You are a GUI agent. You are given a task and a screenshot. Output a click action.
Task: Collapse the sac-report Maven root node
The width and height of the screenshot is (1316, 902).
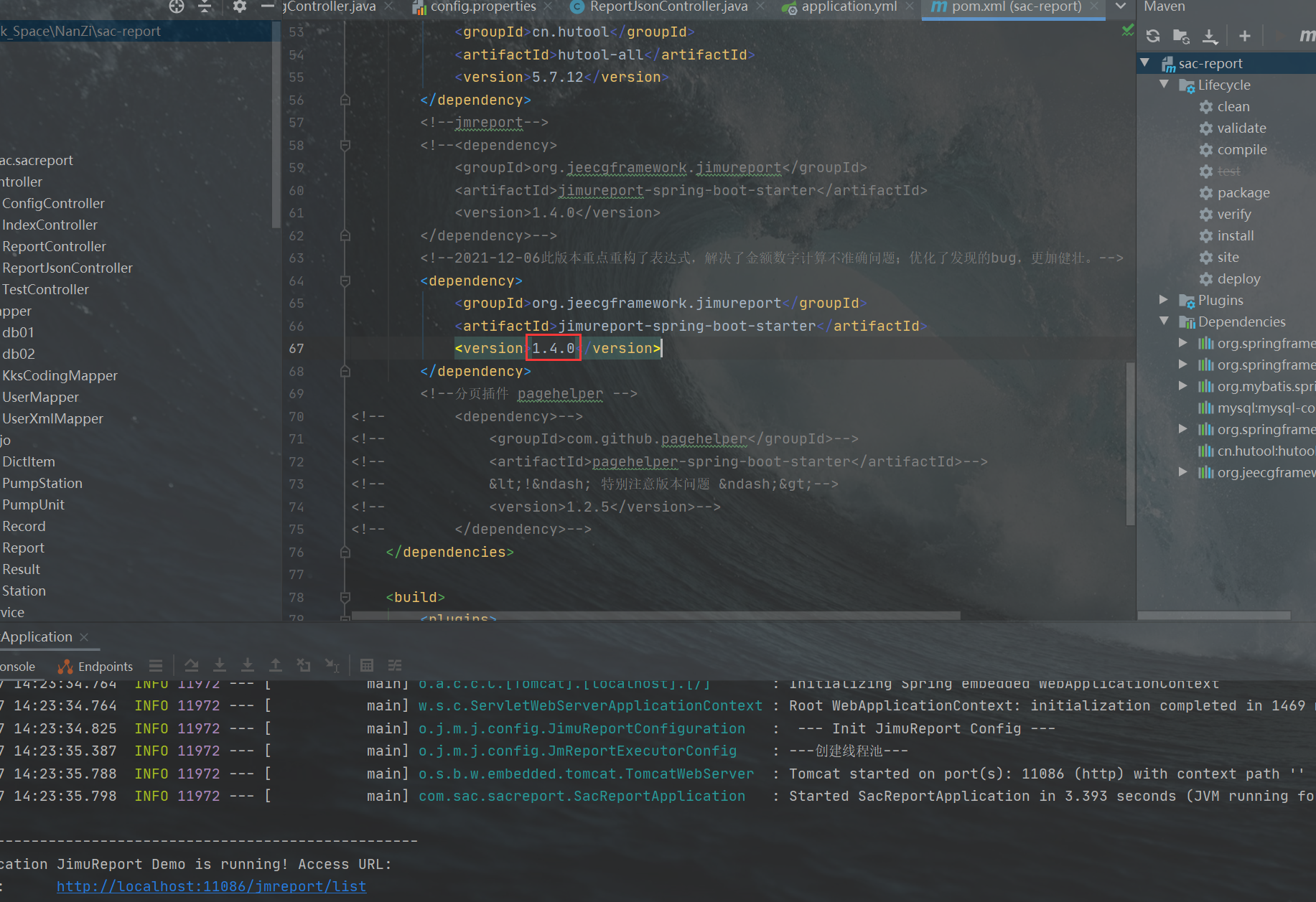click(x=1145, y=63)
